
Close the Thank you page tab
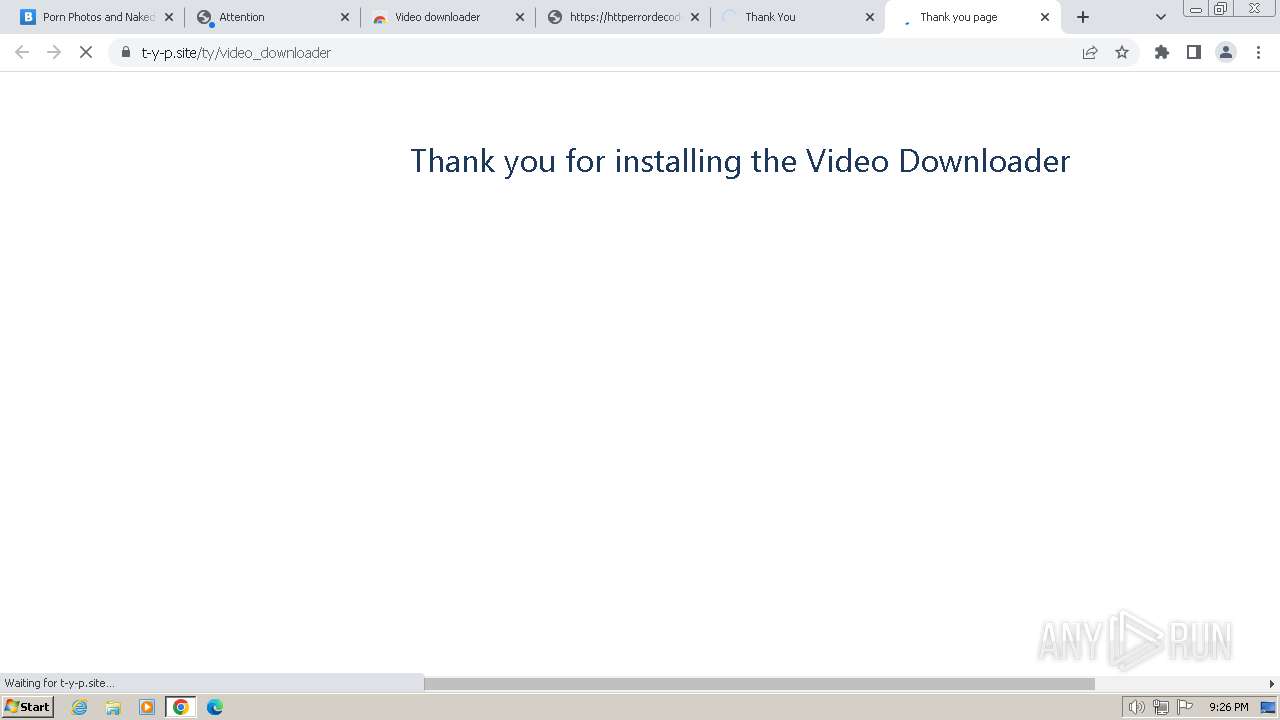point(1045,17)
